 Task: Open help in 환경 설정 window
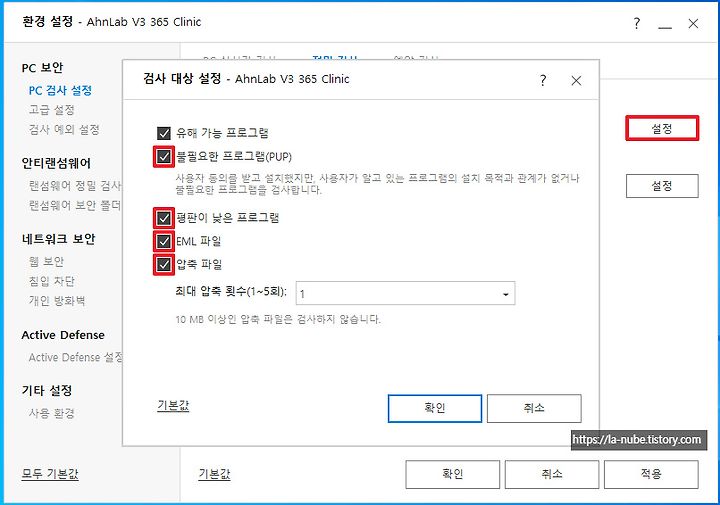[x=636, y=23]
